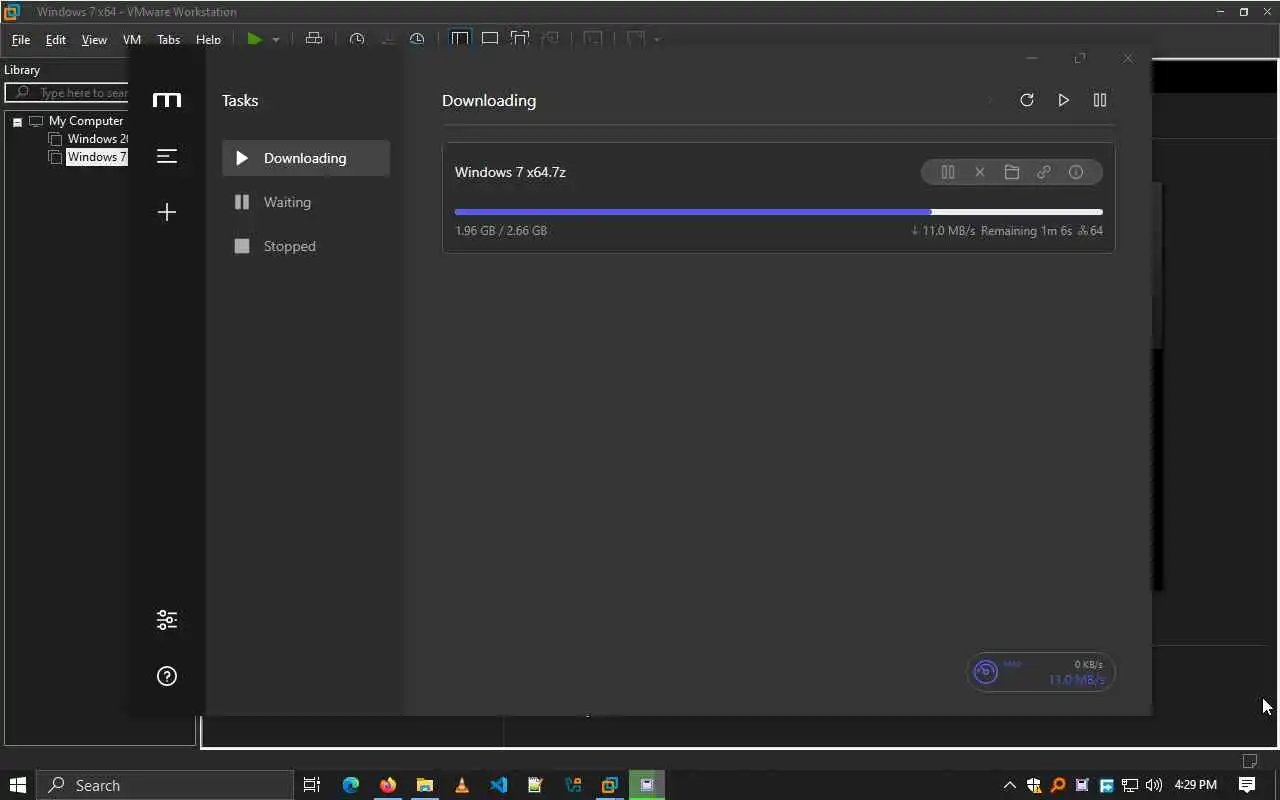This screenshot has height=800, width=1280.
Task: Select Windows 7 VM in library
Action: coord(97,157)
